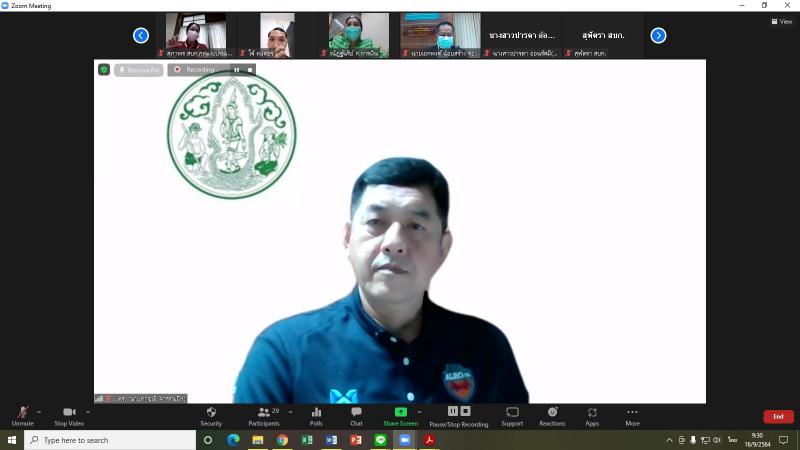This screenshot has height=450, width=800.
Task: Click the pinned speaker name label
Action: (x=141, y=398)
